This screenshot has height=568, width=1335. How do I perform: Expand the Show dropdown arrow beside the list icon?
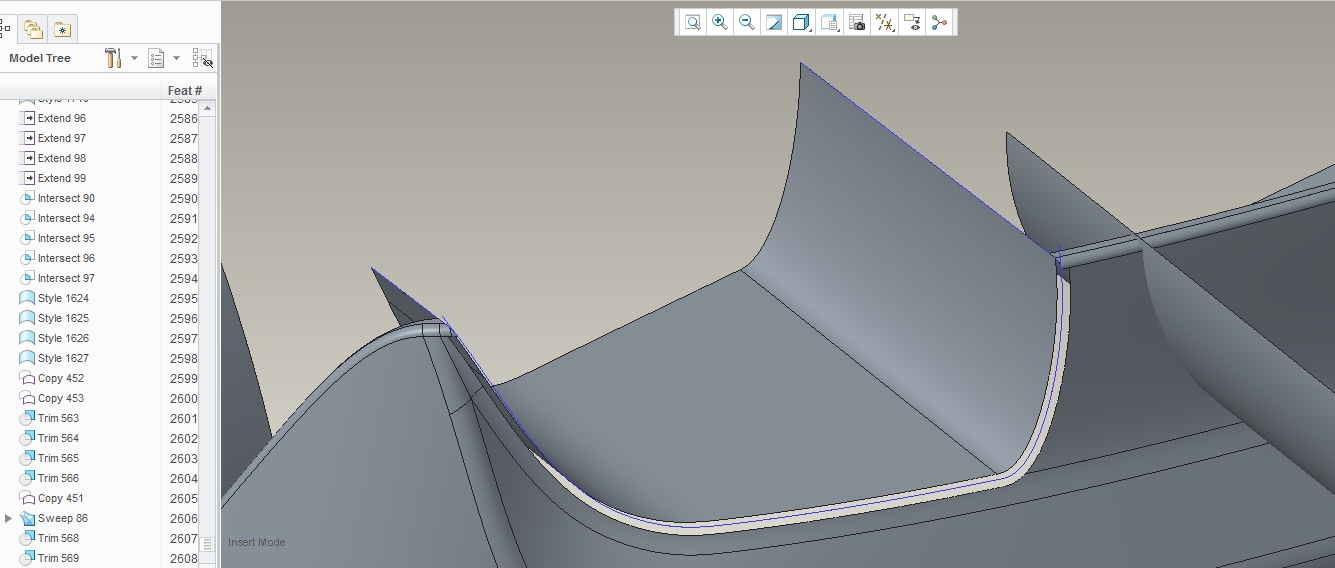coord(177,58)
